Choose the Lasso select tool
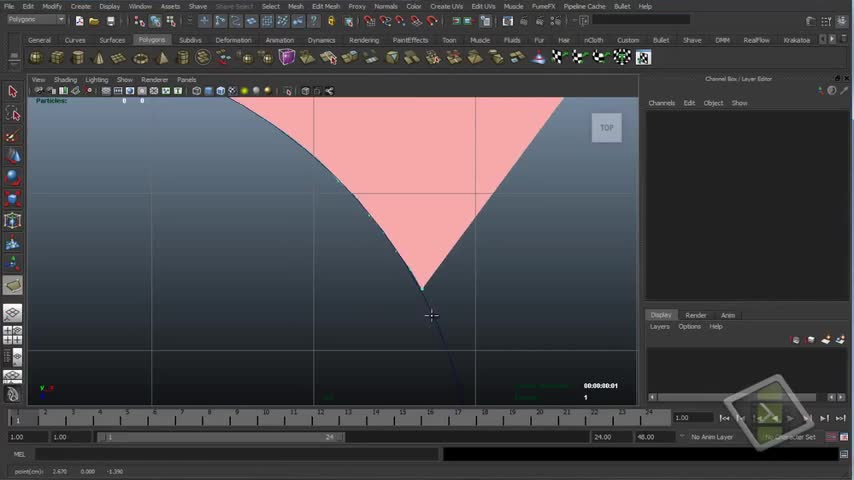854x480 pixels. 13,113
